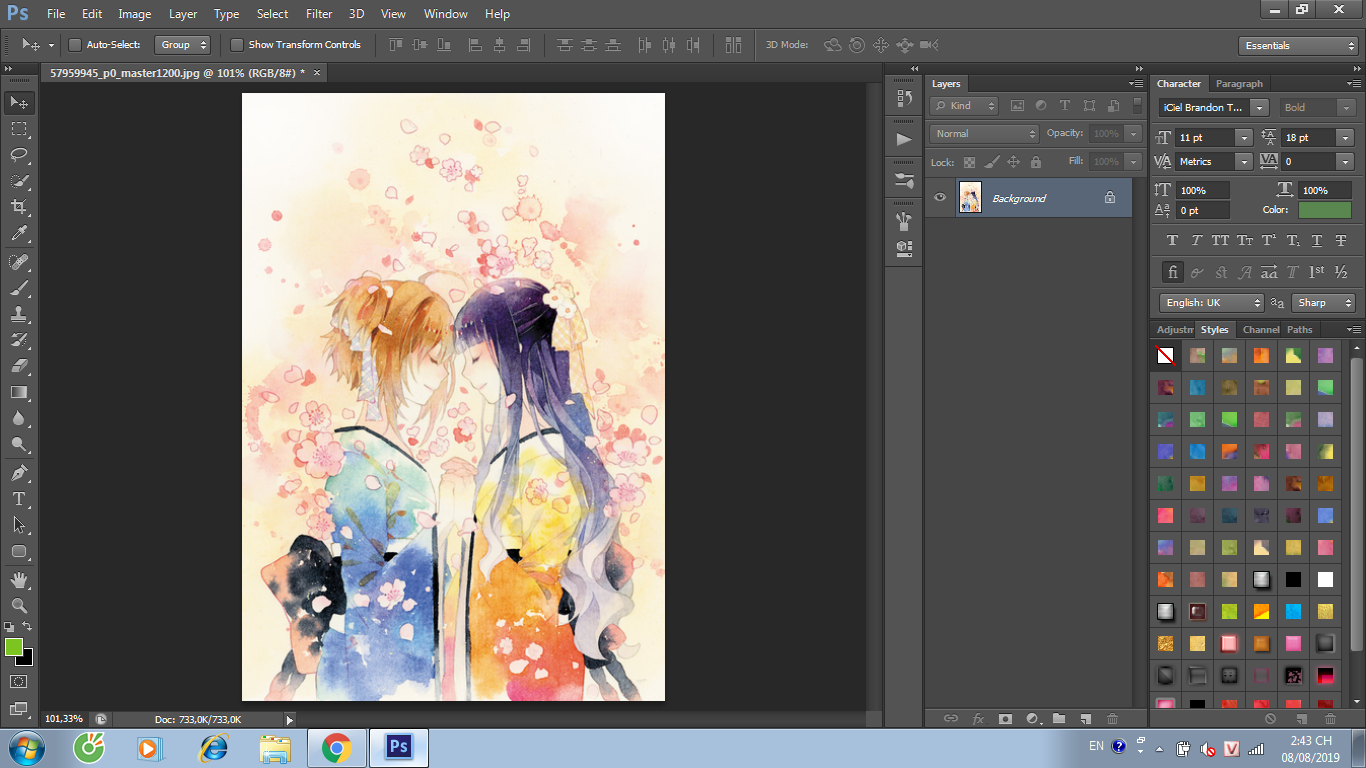Open the History panel icon
This screenshot has height=768, width=1366.
pyautogui.click(x=904, y=98)
